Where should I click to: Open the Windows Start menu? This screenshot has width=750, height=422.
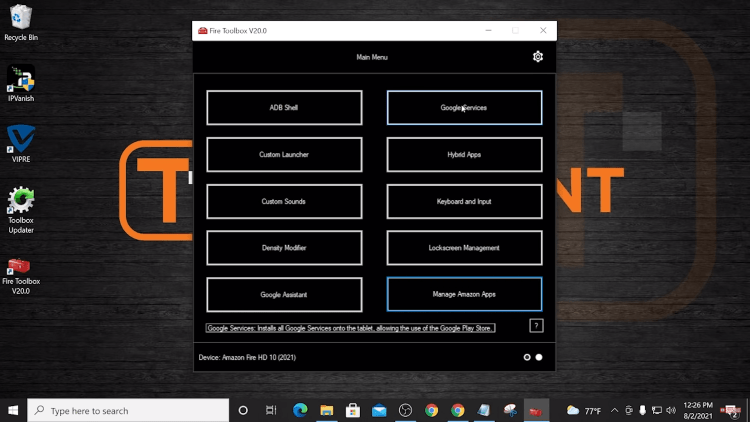pyautogui.click(x=13, y=411)
